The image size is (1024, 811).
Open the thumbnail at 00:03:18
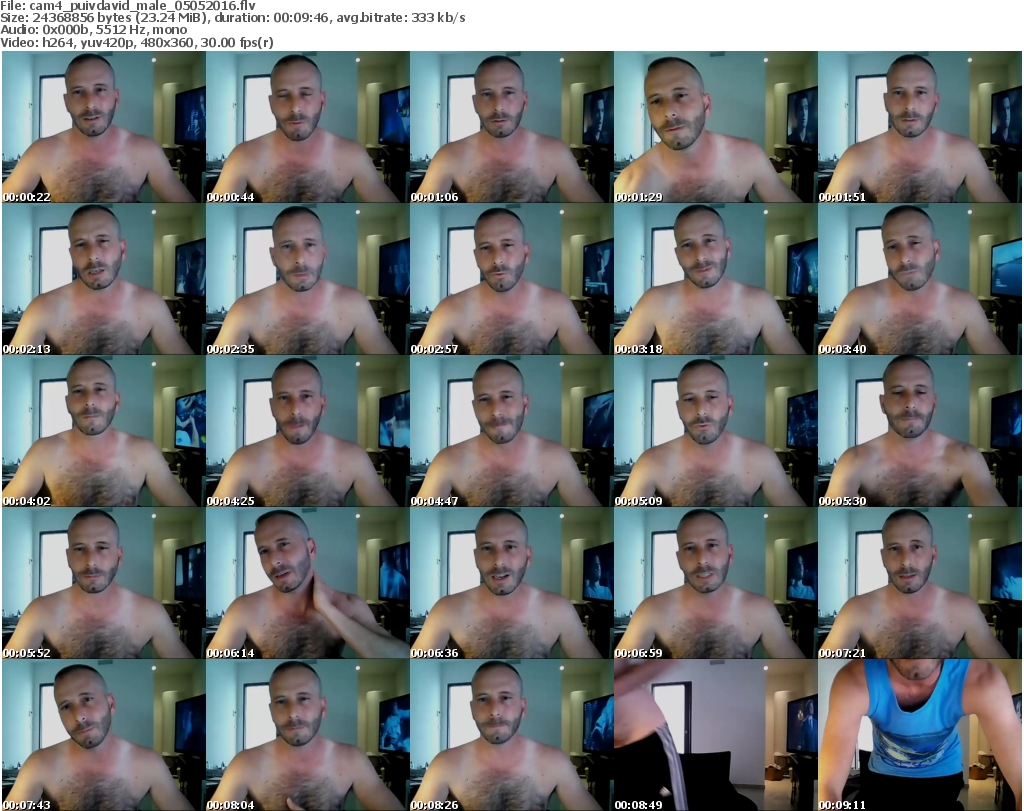click(716, 279)
